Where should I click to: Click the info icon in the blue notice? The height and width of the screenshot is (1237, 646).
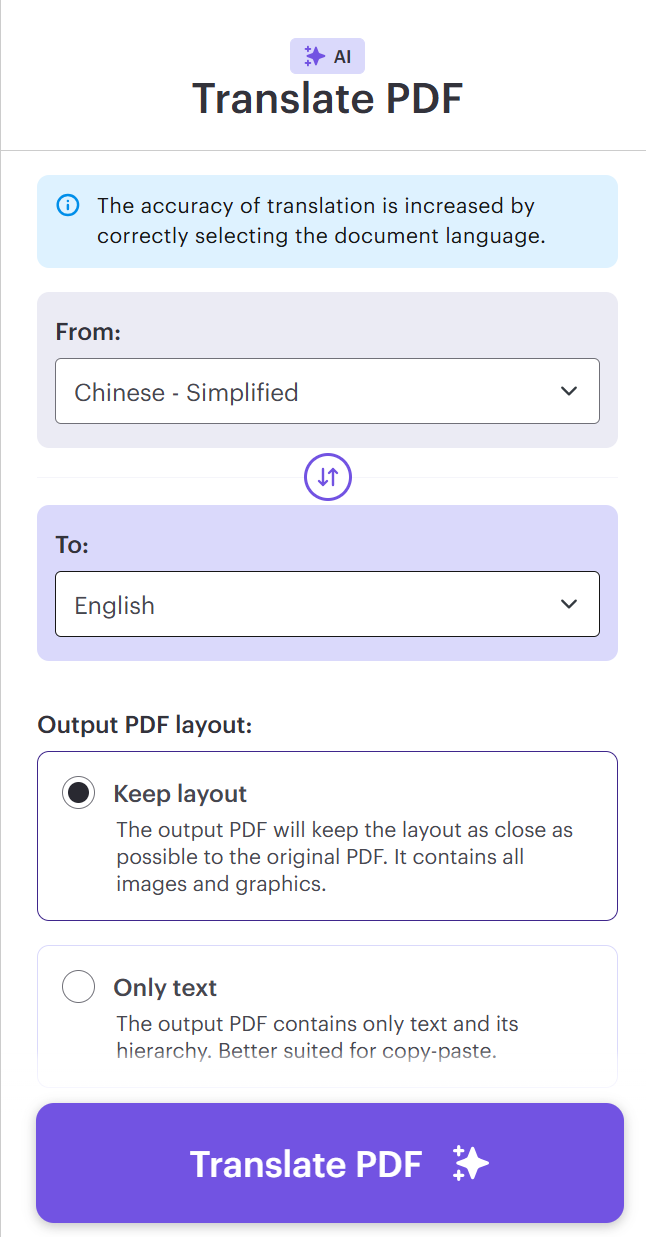click(x=67, y=206)
